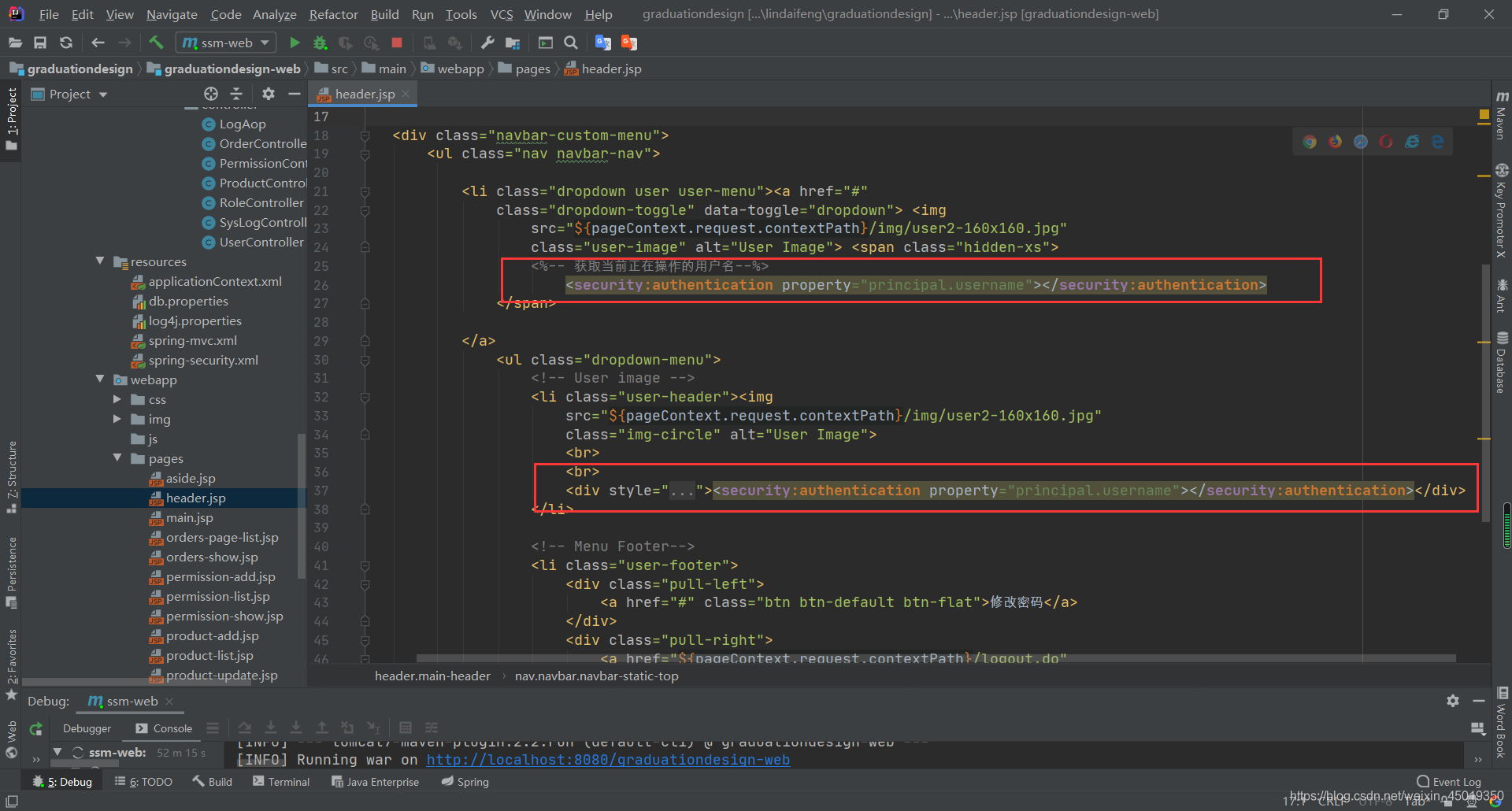Switch to the Debugger tab
Viewport: 1512px width, 811px height.
[87, 728]
